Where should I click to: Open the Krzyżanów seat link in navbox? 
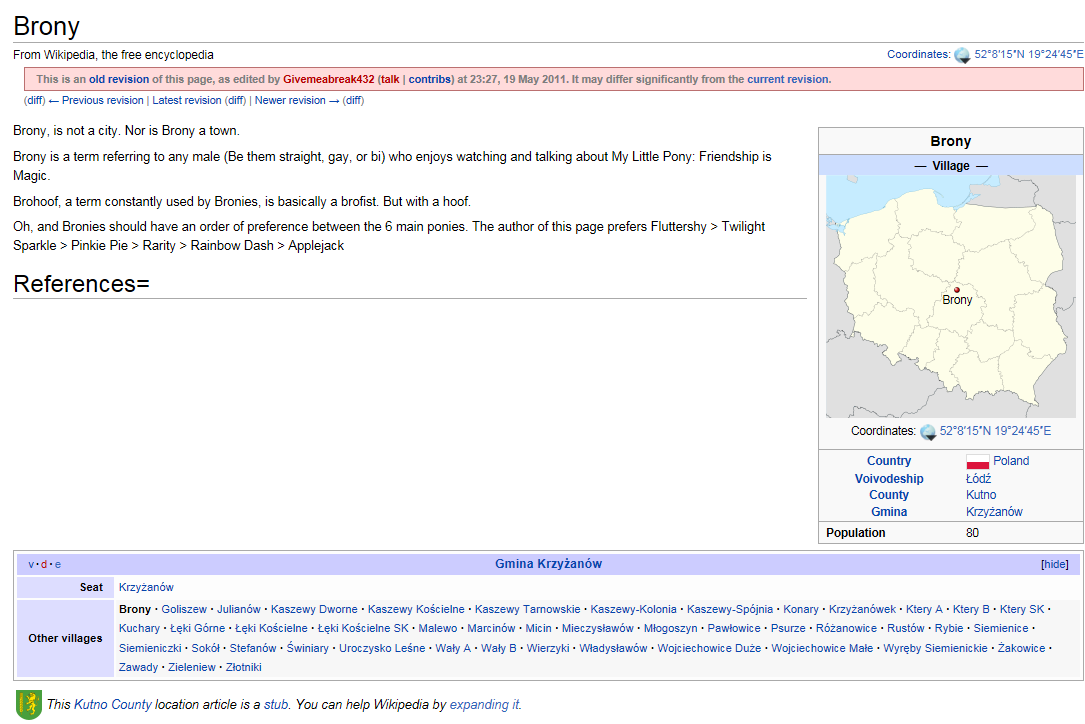pyautogui.click(x=146, y=587)
